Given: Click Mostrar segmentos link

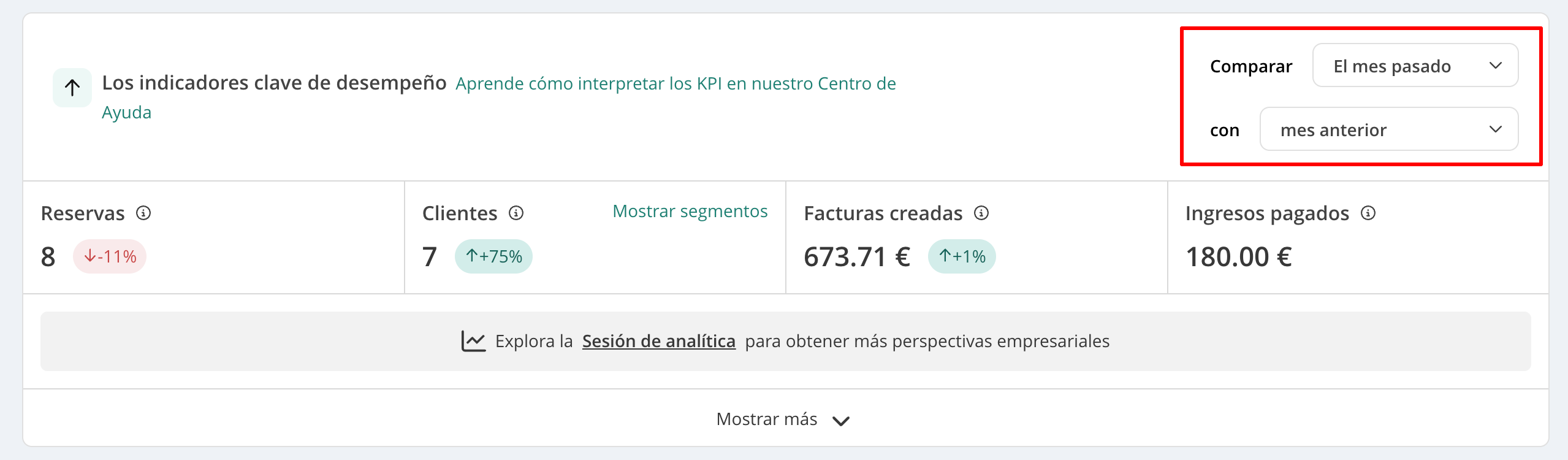Looking at the screenshot, I should (690, 211).
